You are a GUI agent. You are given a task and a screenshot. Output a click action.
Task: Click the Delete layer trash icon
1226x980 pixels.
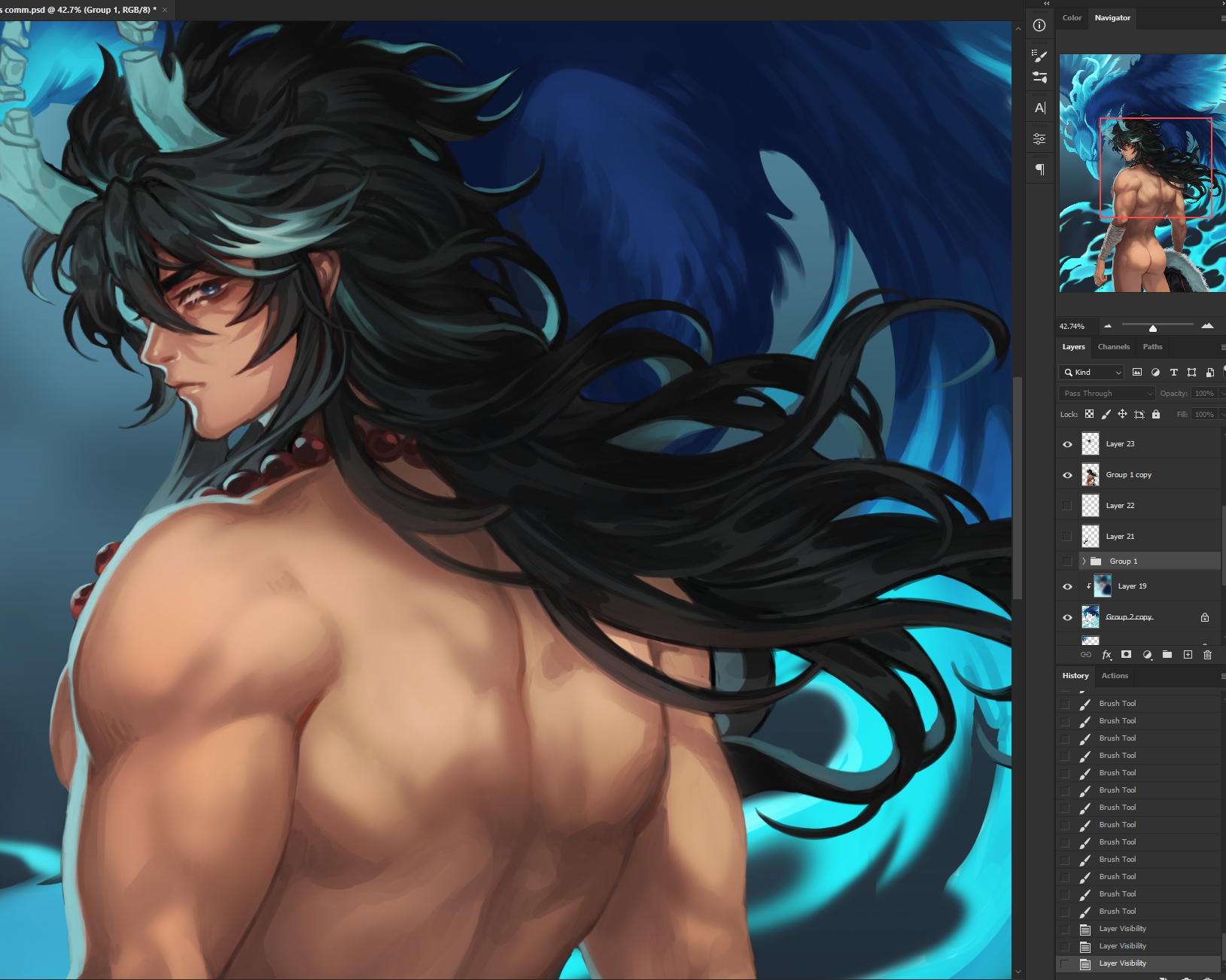(1207, 655)
